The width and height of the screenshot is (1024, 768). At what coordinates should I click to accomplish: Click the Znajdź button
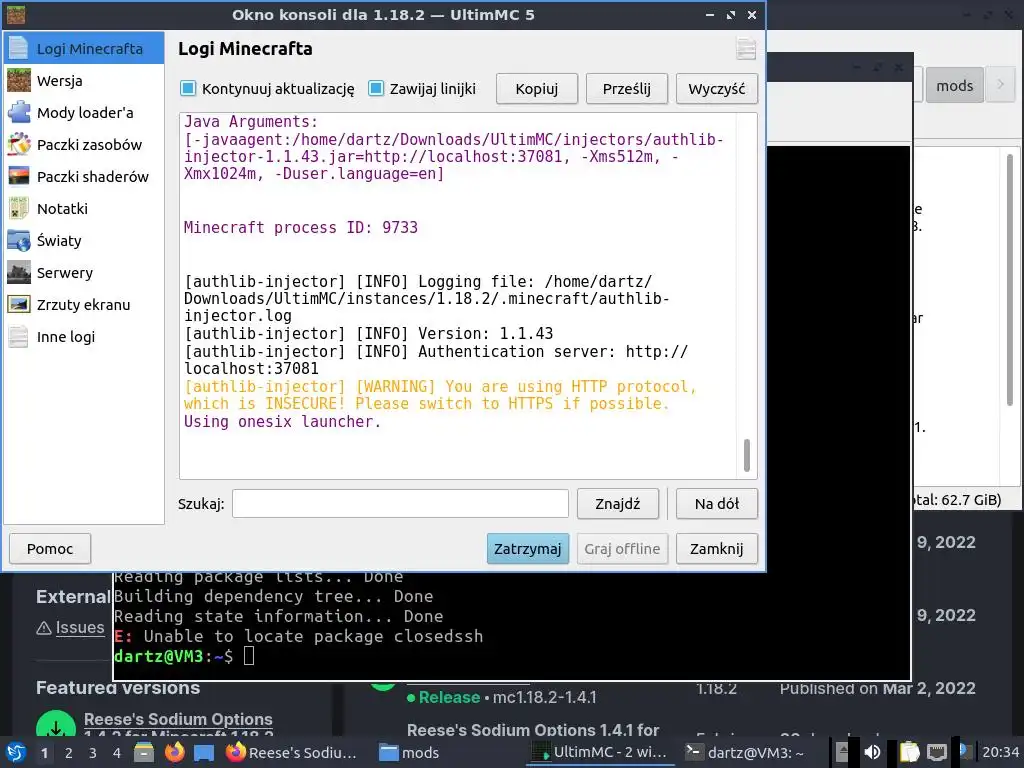618,504
